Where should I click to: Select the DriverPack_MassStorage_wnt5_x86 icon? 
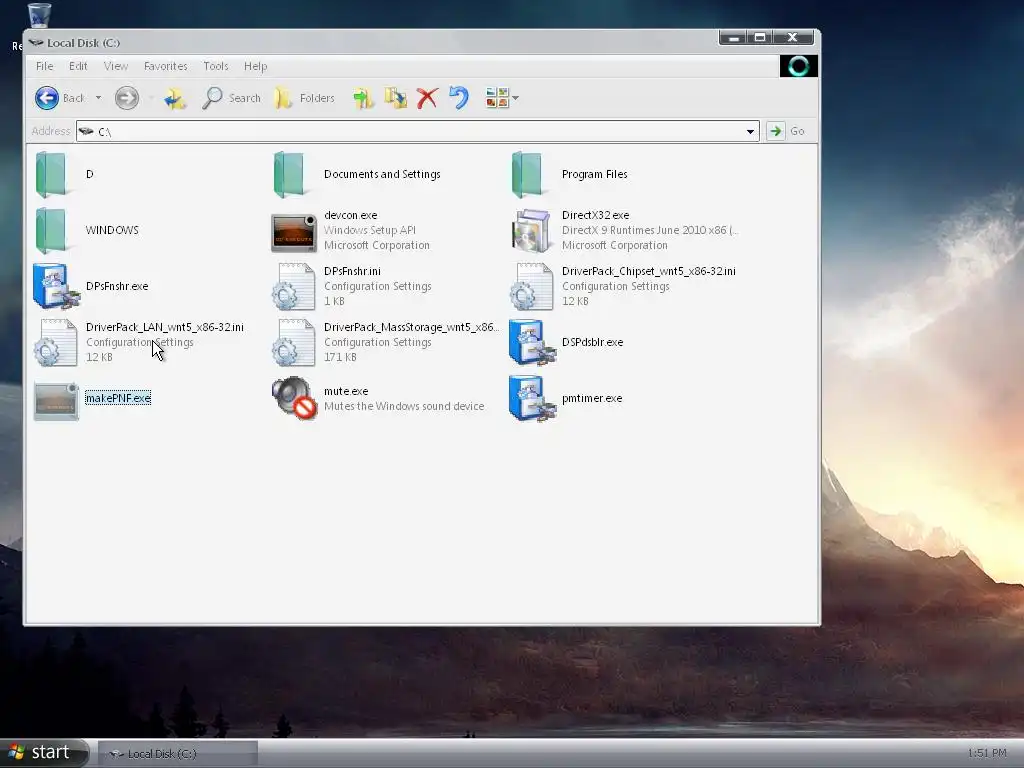coord(294,342)
